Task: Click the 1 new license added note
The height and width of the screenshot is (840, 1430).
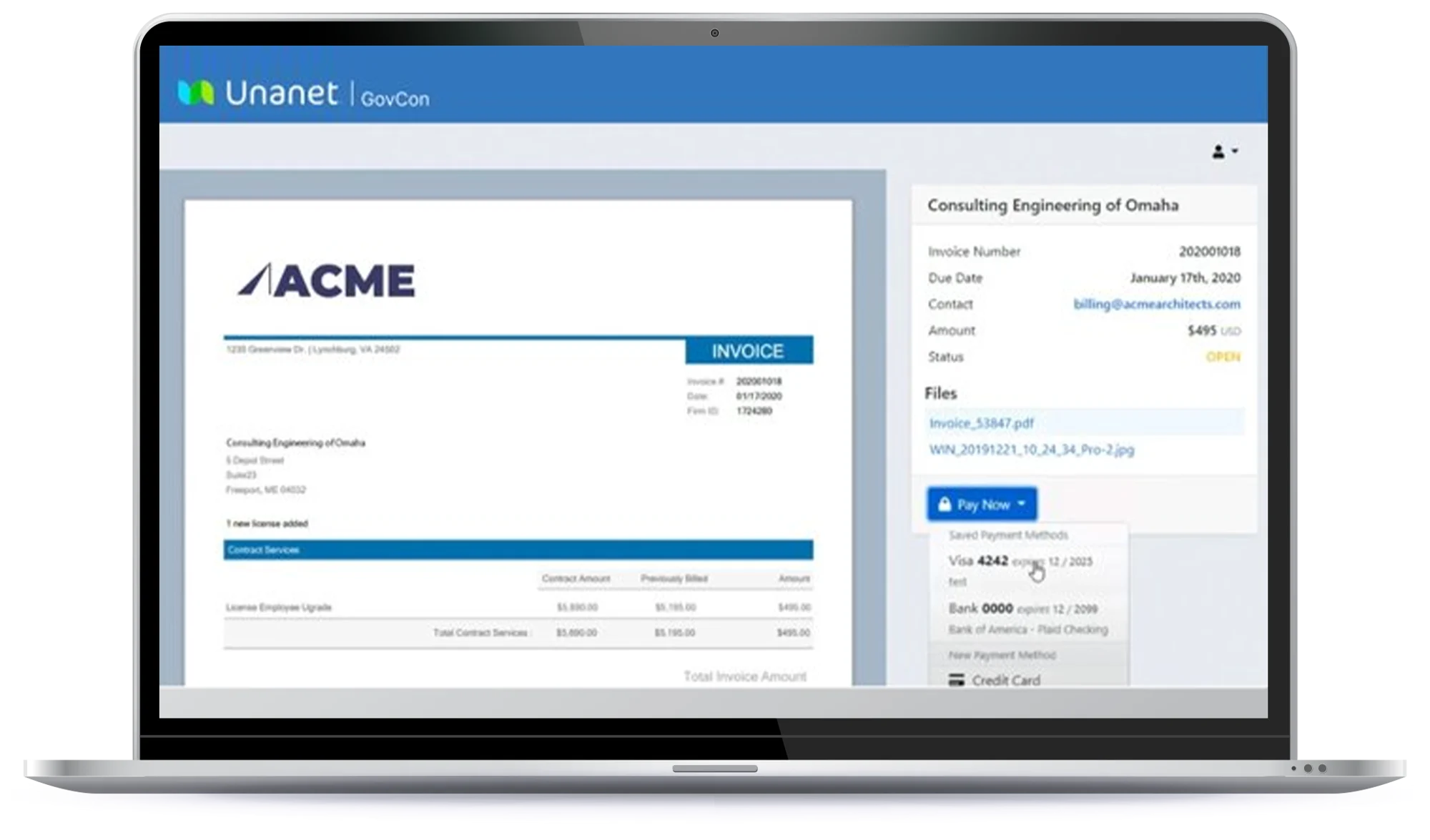Action: coord(267,523)
